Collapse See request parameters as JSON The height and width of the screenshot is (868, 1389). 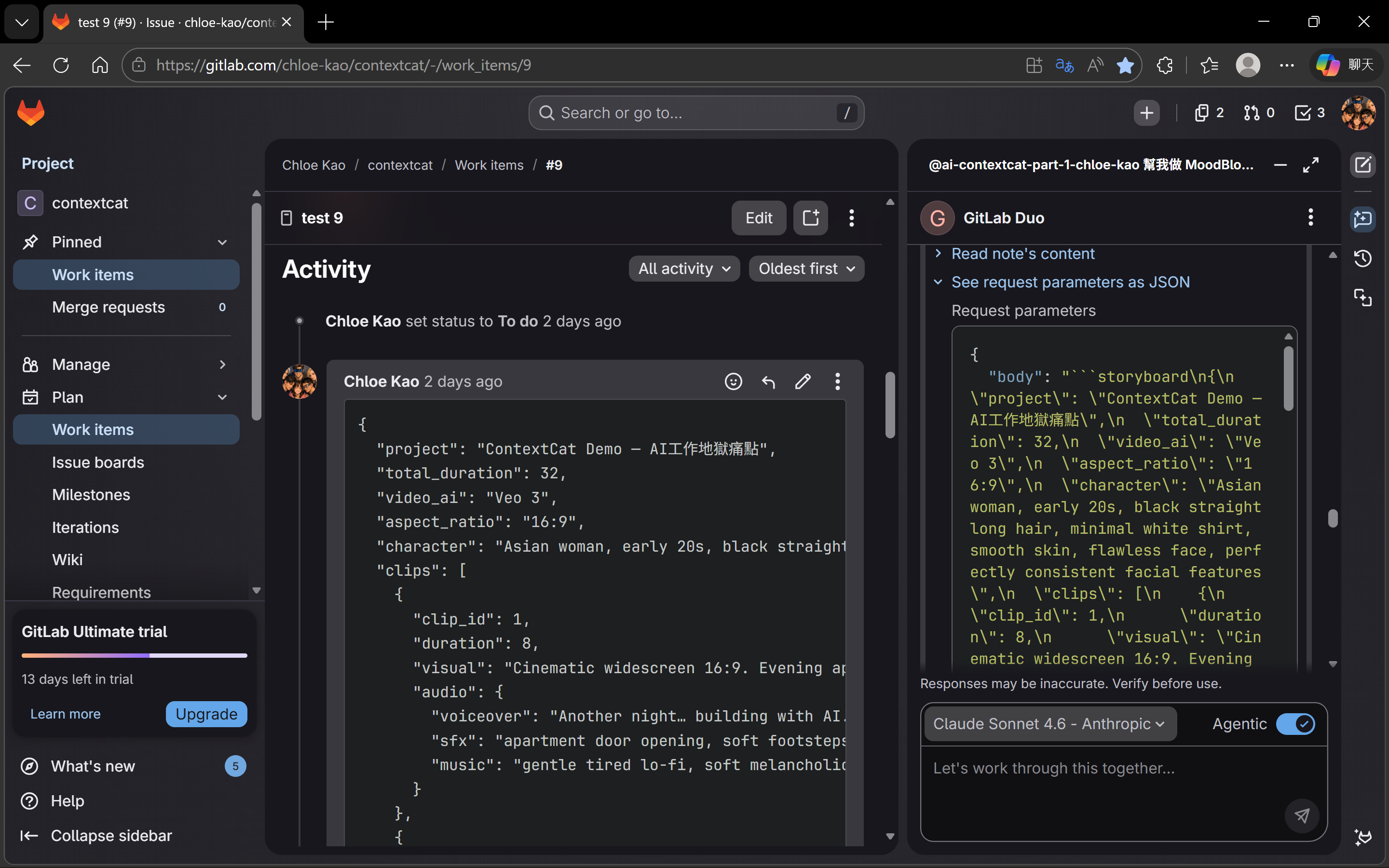1070,282
